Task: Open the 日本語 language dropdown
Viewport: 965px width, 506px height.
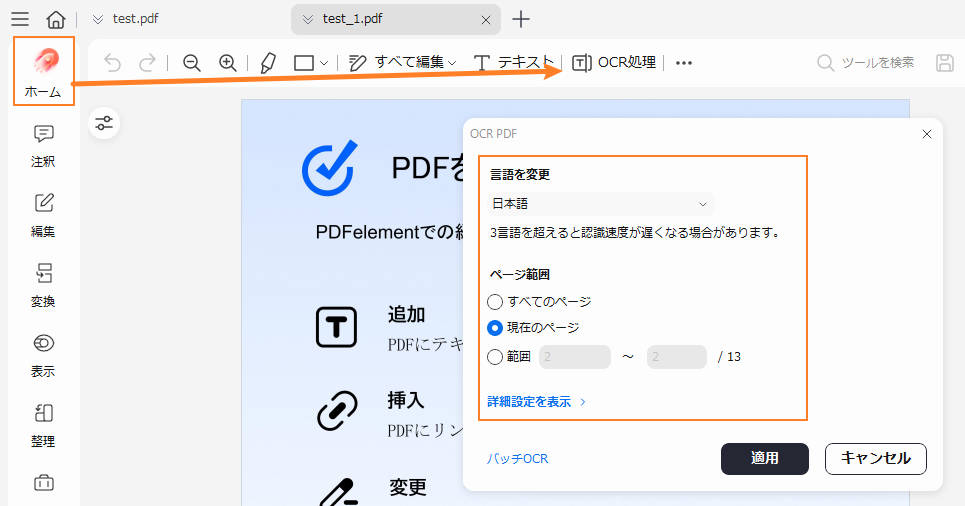Action: coord(601,204)
